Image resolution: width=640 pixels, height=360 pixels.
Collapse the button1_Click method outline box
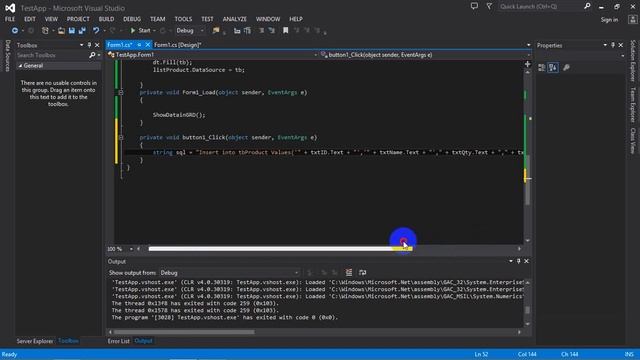click(121, 138)
